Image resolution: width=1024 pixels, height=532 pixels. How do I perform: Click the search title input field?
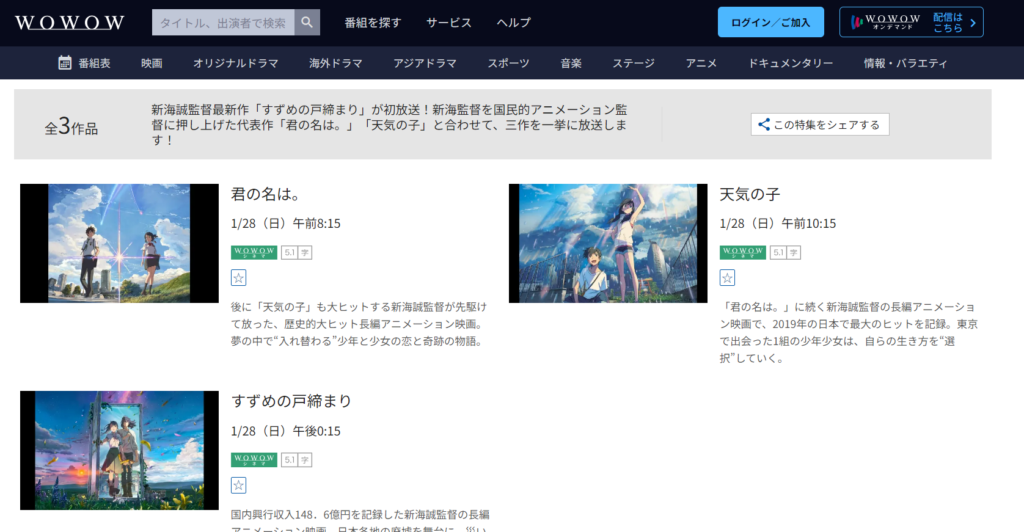223,22
